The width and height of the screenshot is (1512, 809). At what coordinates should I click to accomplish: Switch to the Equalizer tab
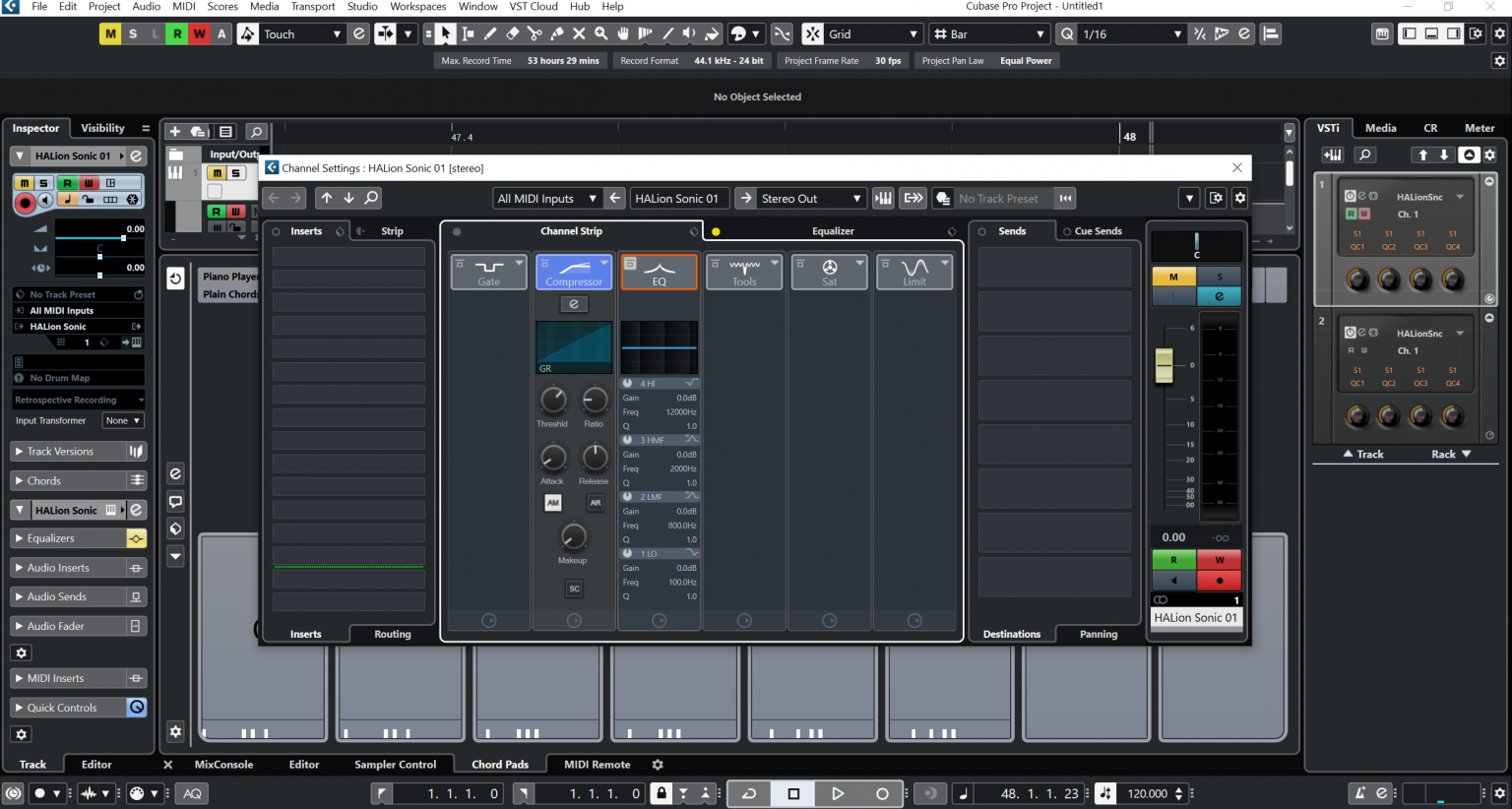pos(833,230)
